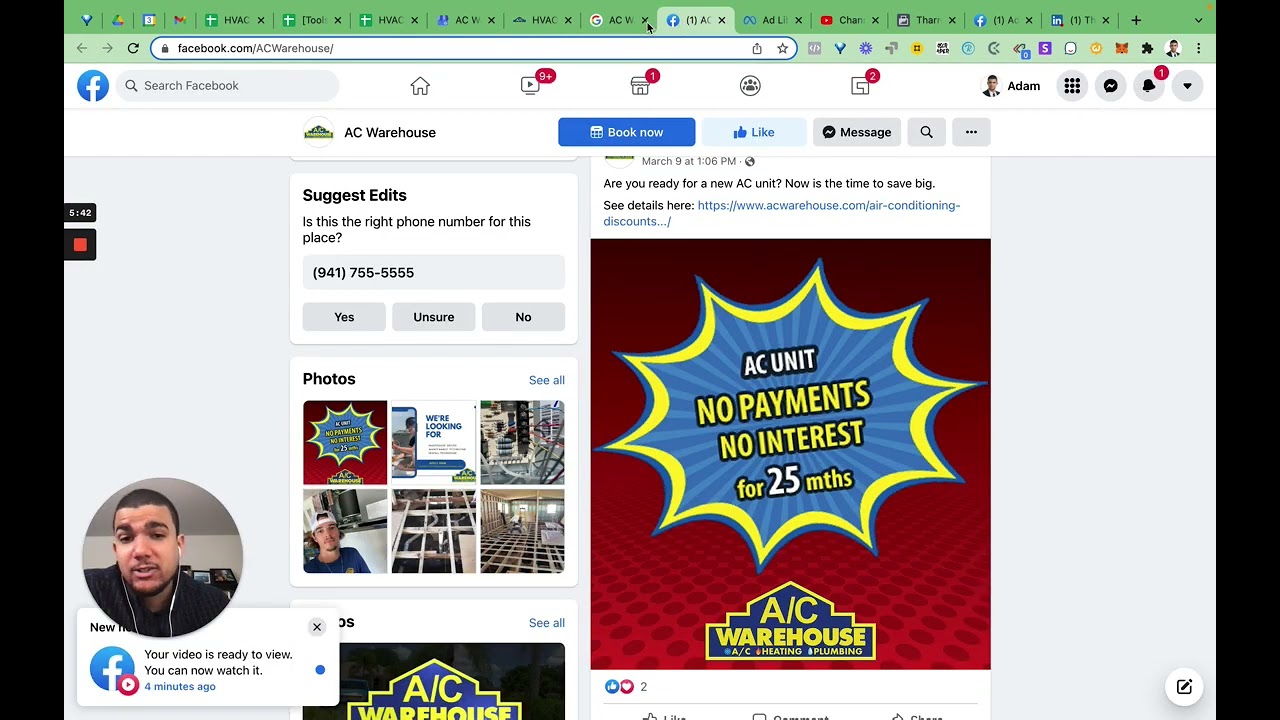Like the AC Warehouse page
The height and width of the screenshot is (720, 1280).
(x=754, y=132)
